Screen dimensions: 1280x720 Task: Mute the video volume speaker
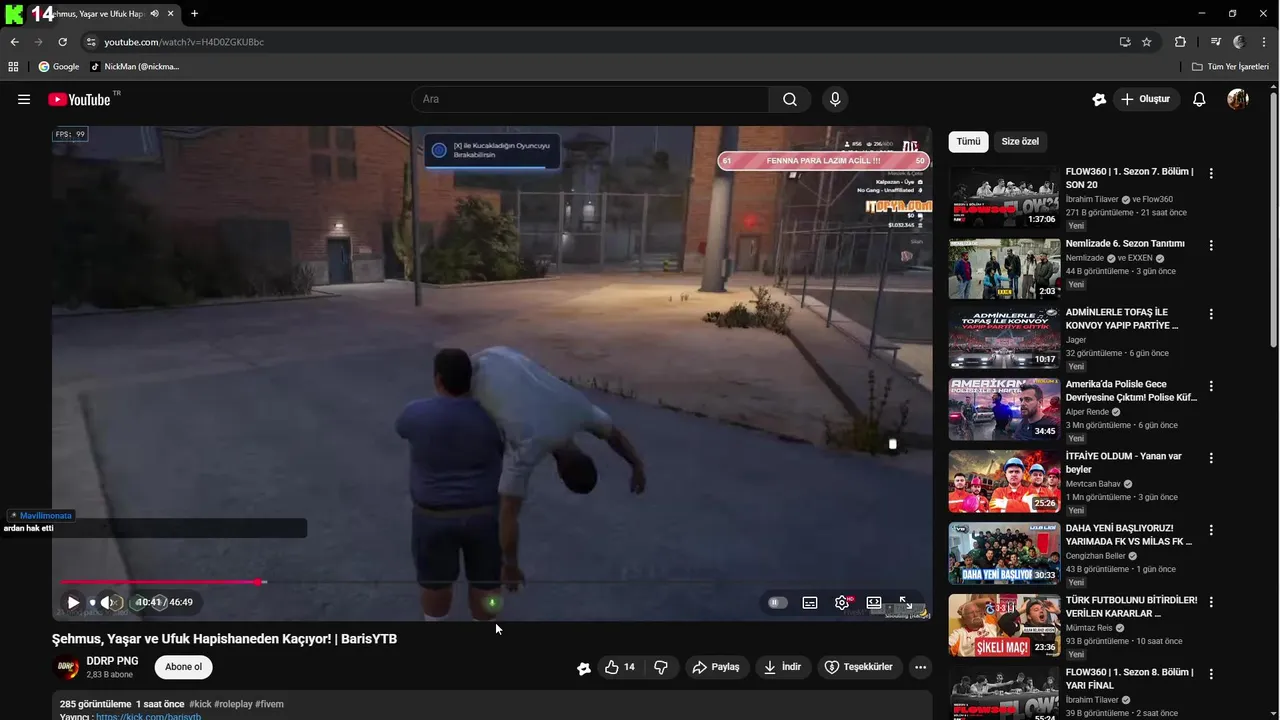coord(107,602)
